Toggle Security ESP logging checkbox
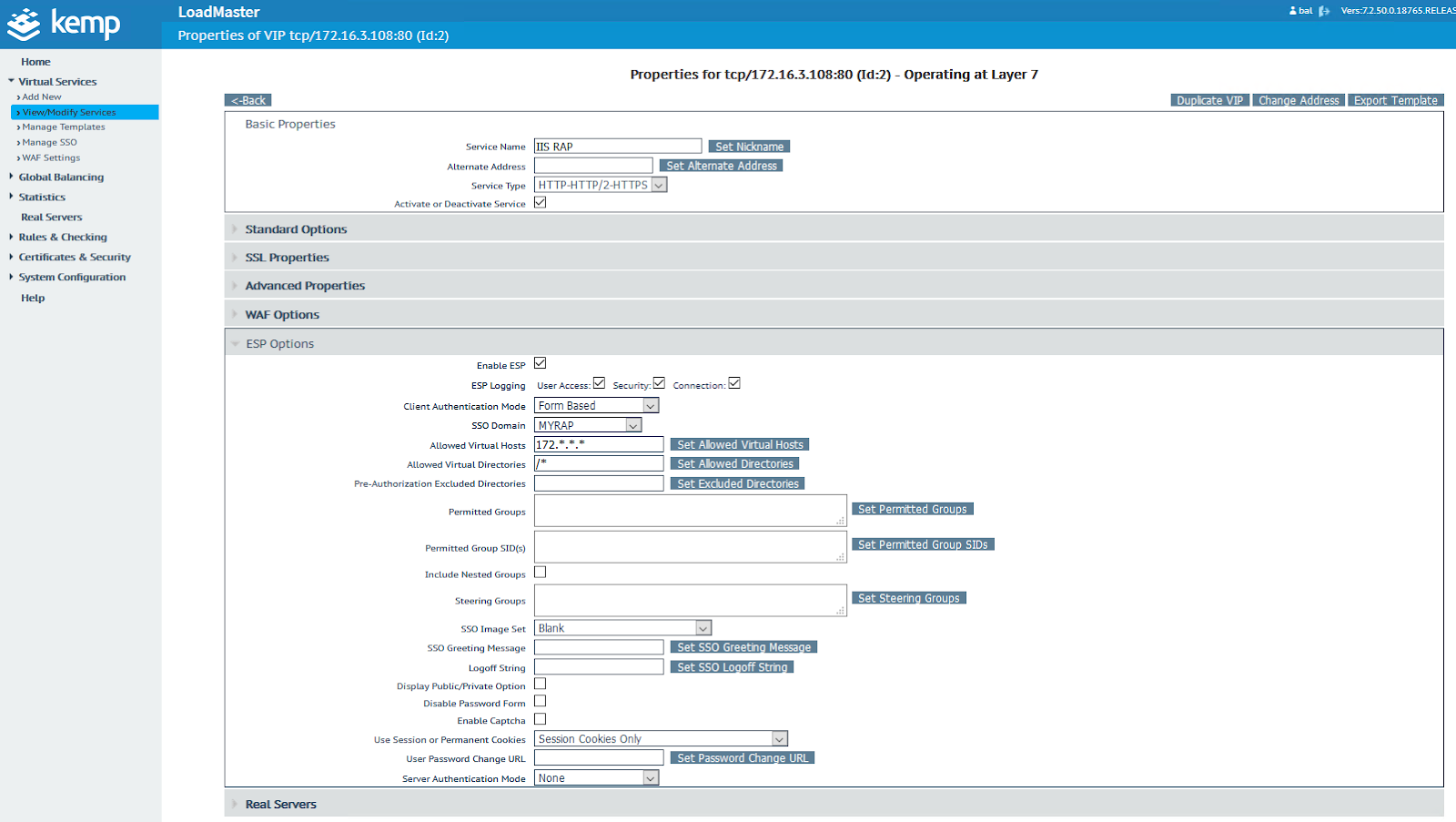 (x=659, y=383)
